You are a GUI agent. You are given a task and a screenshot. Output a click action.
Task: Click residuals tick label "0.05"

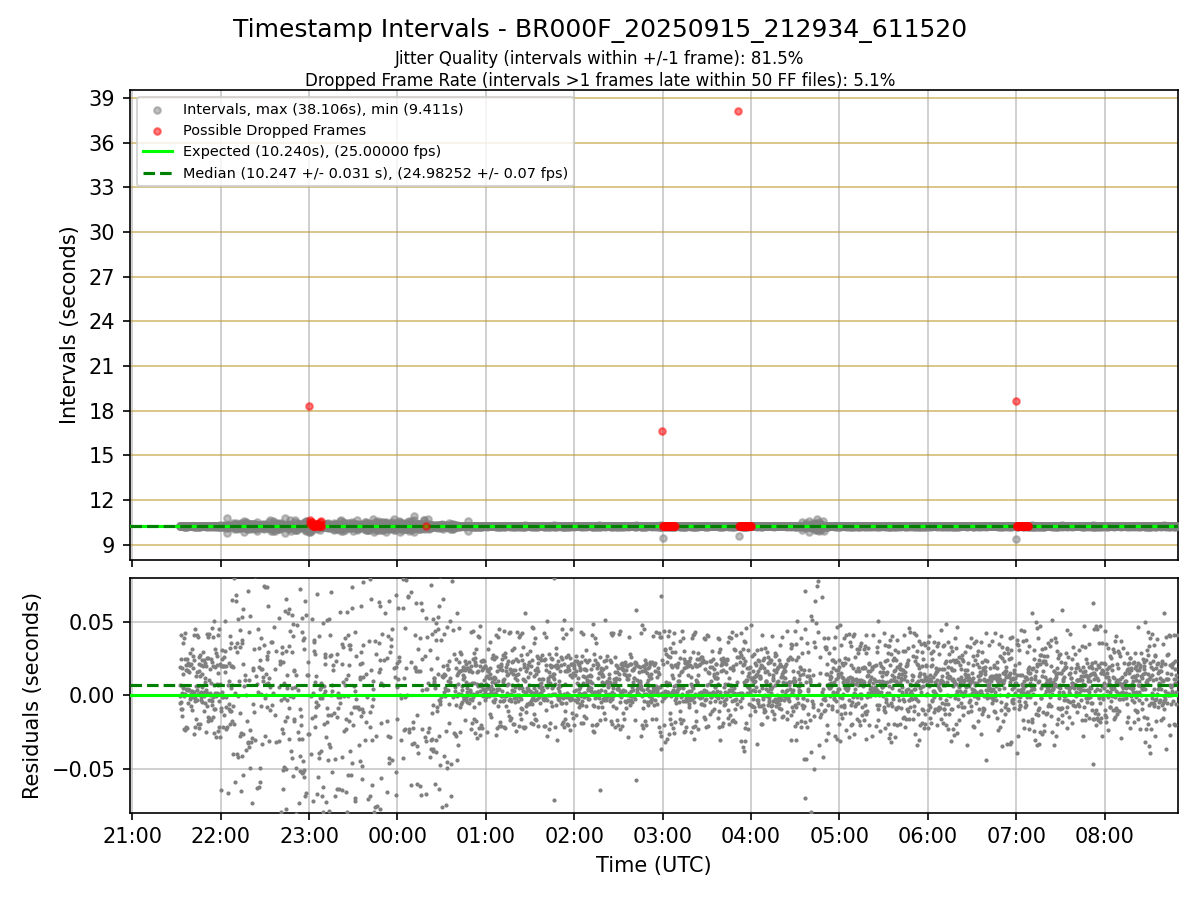93,622
